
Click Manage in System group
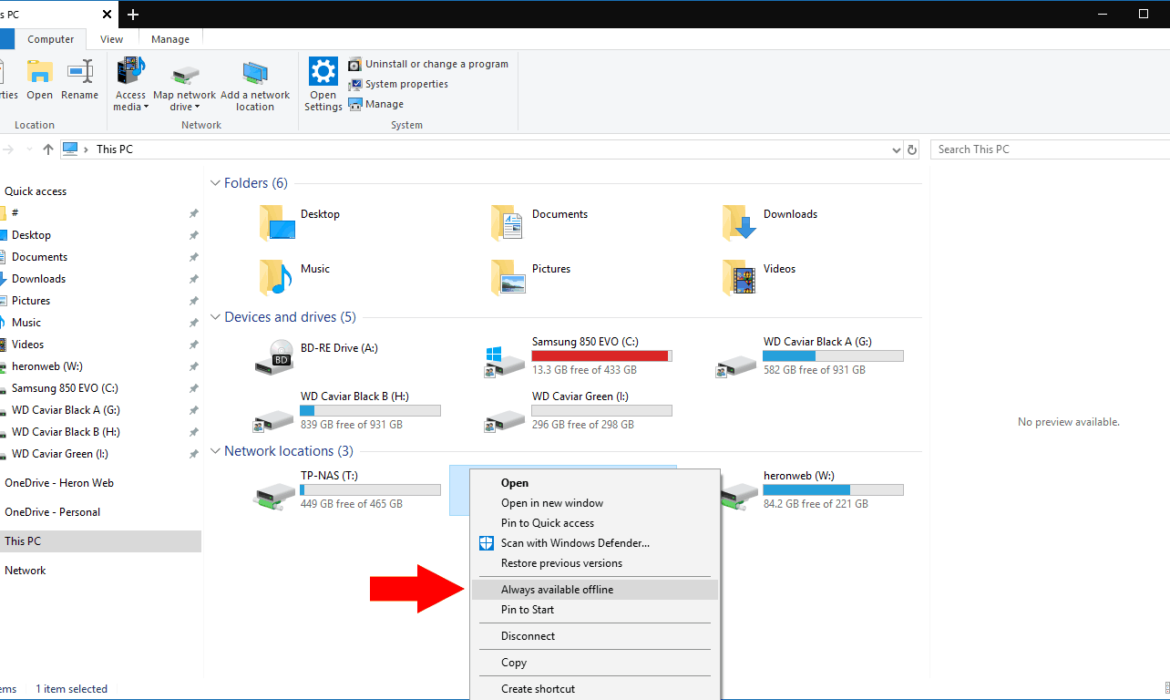point(376,104)
